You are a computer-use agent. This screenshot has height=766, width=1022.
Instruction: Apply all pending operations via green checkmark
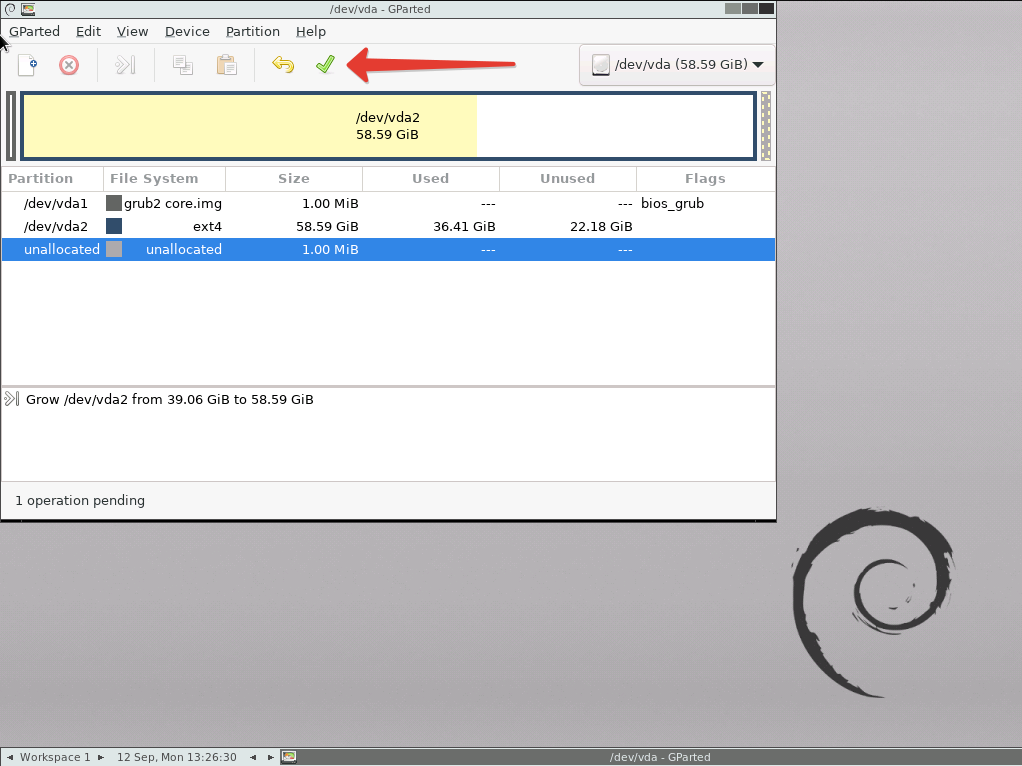(324, 64)
